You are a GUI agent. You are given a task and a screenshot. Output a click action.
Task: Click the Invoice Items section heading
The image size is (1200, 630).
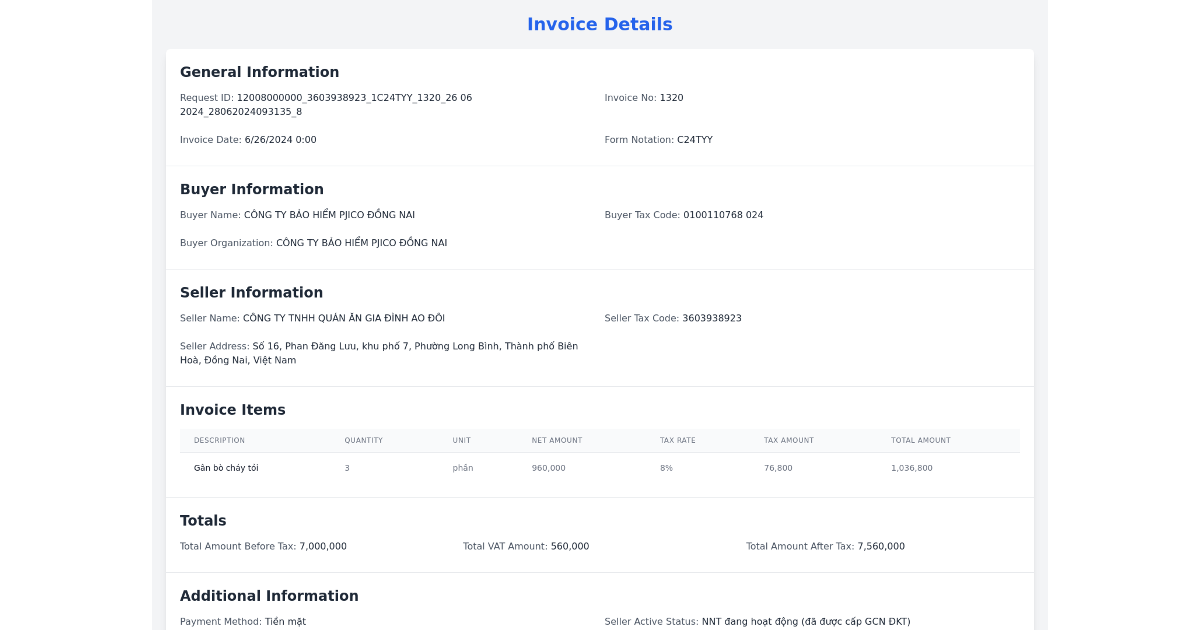232,410
